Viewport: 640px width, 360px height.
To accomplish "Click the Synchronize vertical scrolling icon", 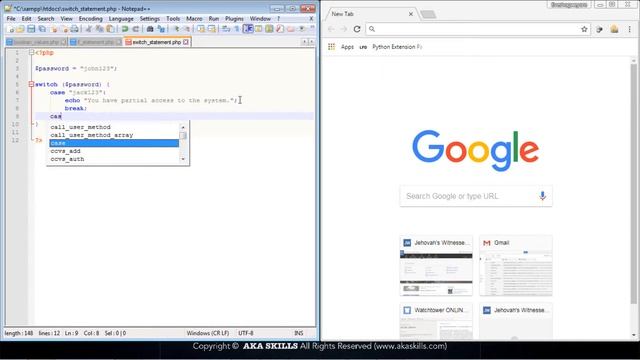I will 201,29.
